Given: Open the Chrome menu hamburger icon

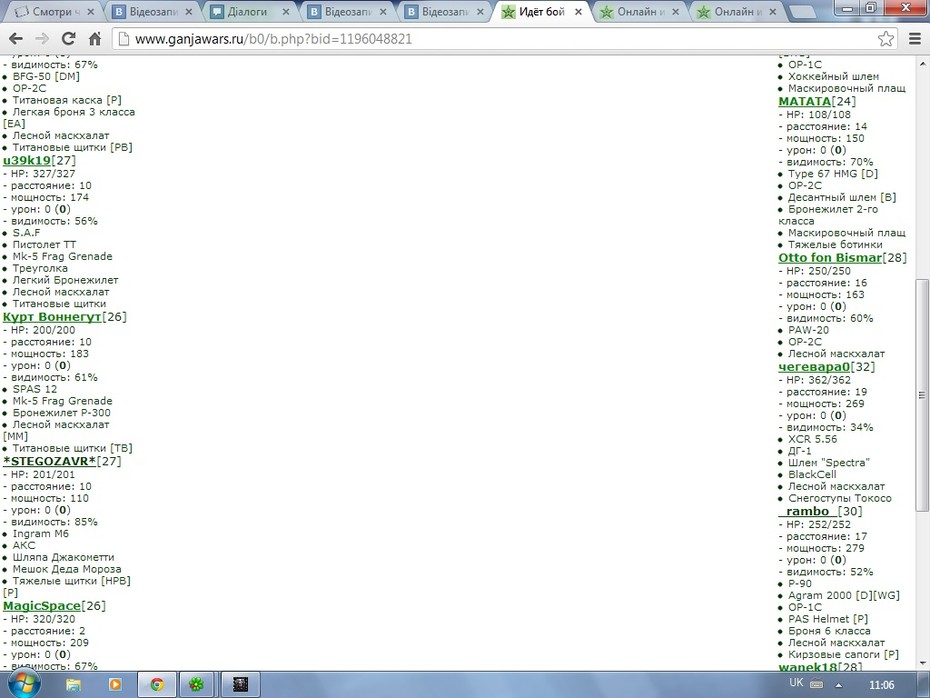Looking at the screenshot, I should [x=915, y=39].
